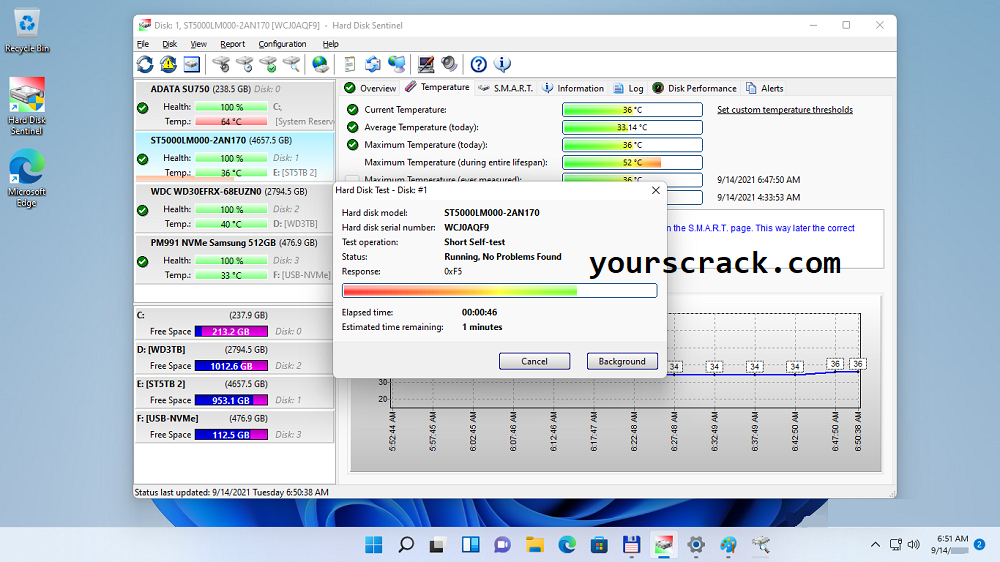The width and height of the screenshot is (1000, 562).
Task: Click the E: 953.1 GB free space bar
Action: click(231, 401)
